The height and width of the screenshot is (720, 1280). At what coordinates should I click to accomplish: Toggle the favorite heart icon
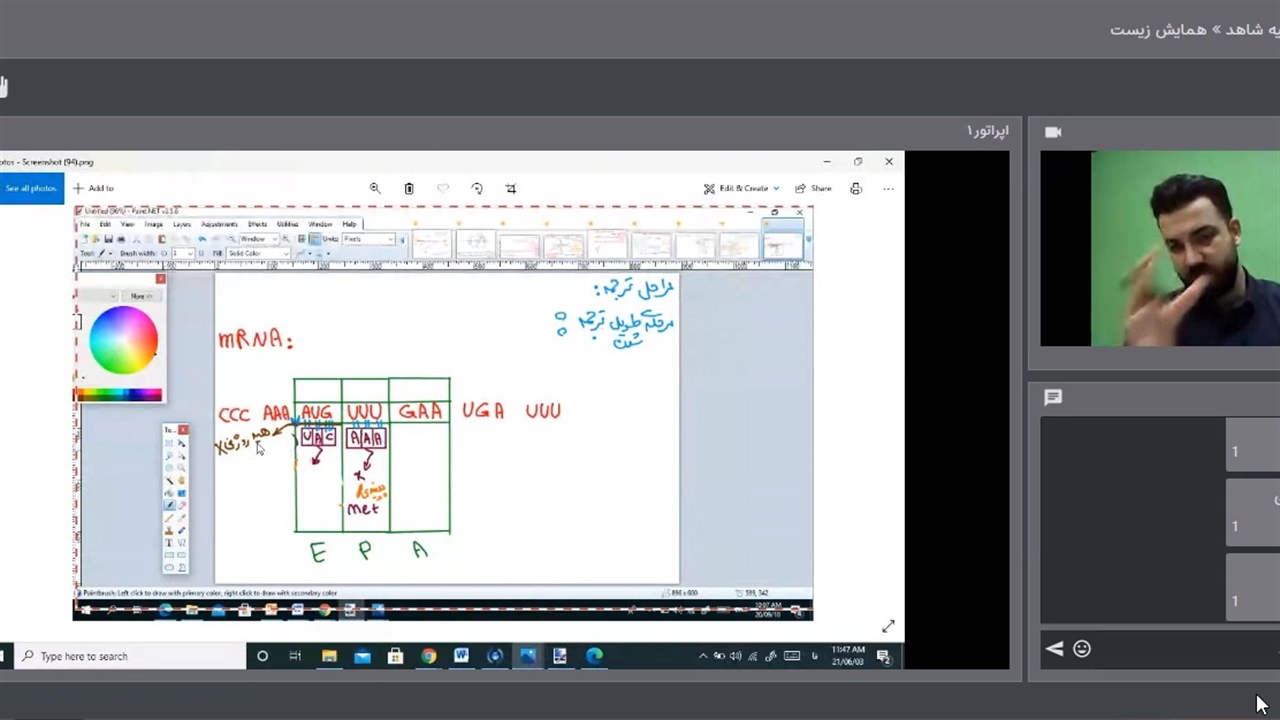click(443, 188)
